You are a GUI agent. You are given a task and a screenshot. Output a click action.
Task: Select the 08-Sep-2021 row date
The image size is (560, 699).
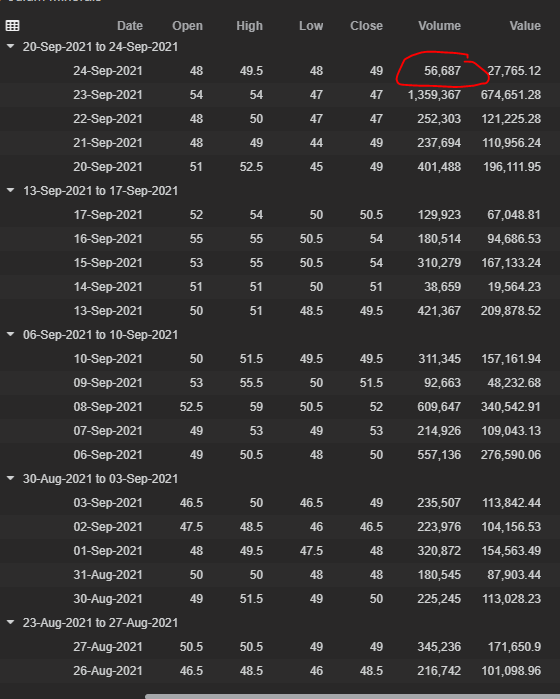pyautogui.click(x=108, y=407)
